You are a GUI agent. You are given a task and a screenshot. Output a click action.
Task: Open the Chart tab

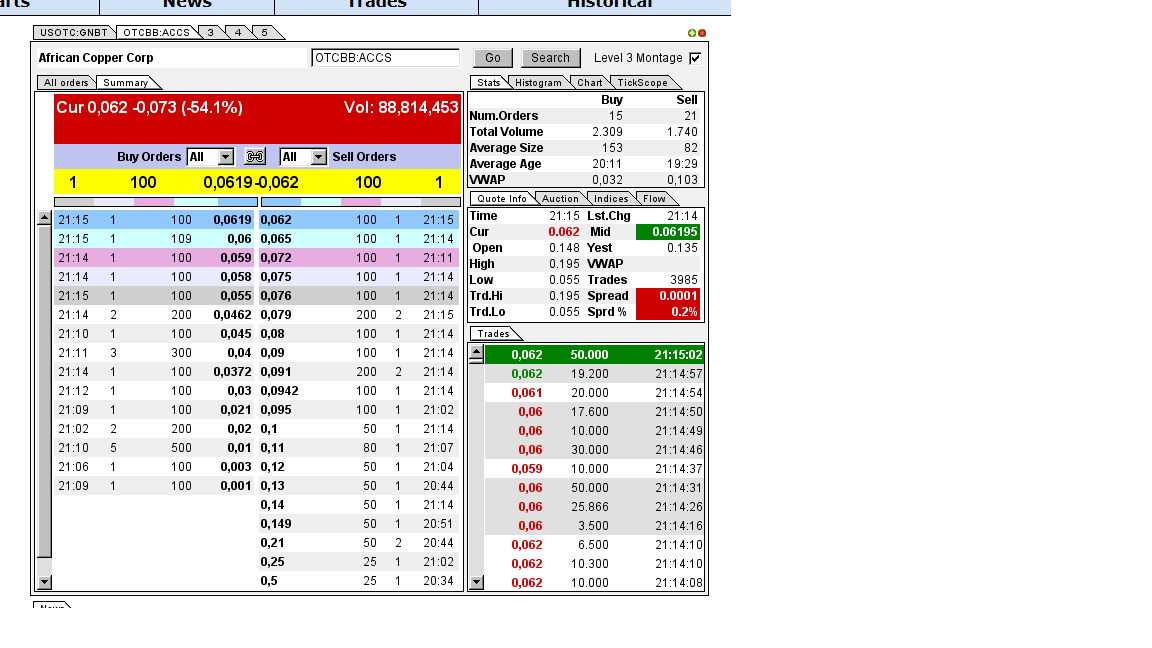pos(590,82)
